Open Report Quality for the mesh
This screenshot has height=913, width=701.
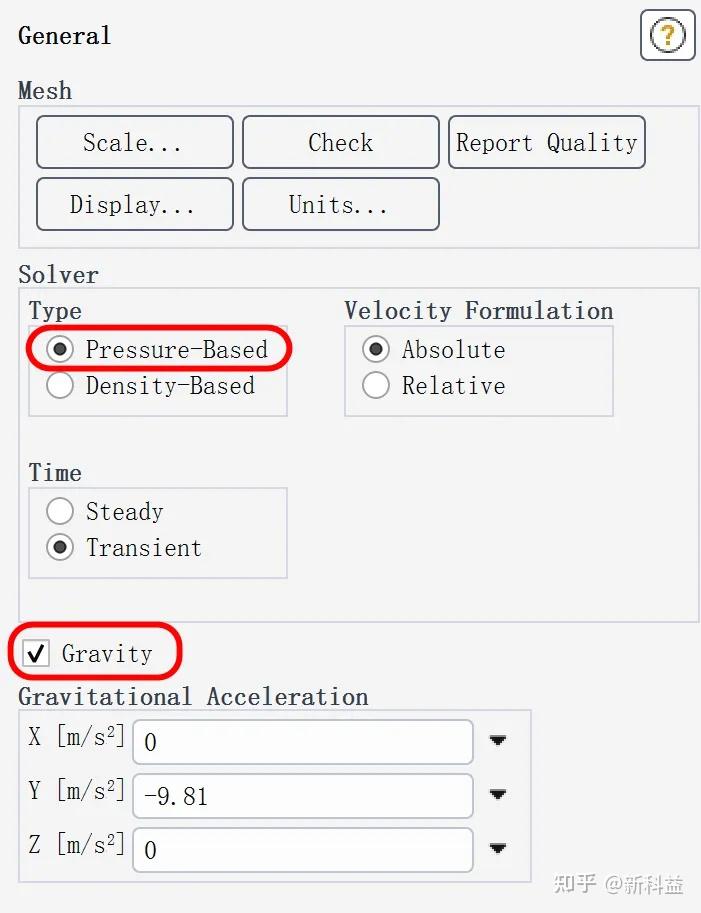coord(546,143)
